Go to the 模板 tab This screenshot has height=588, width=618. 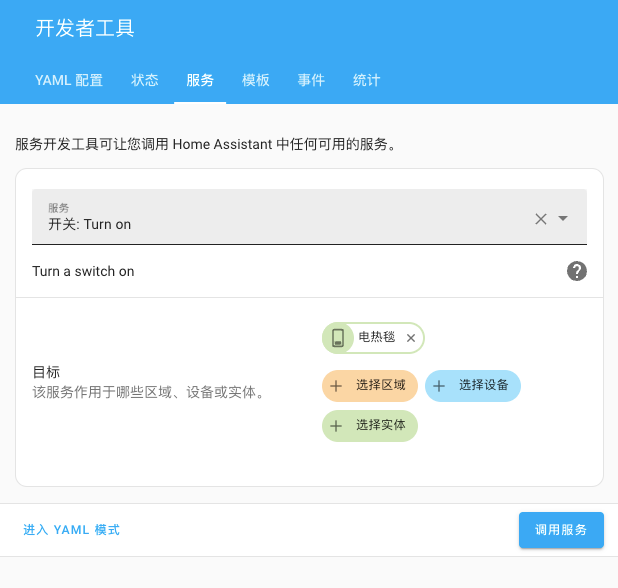point(256,80)
